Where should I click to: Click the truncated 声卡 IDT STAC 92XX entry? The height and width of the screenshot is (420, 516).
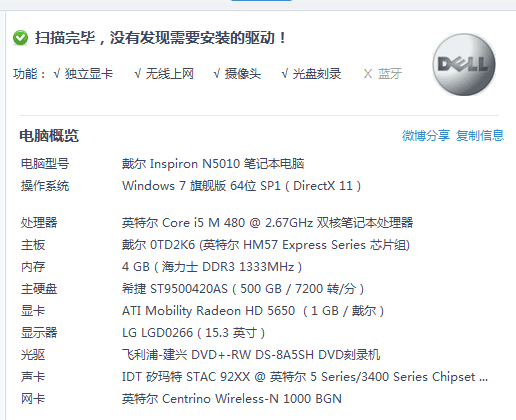(305, 377)
